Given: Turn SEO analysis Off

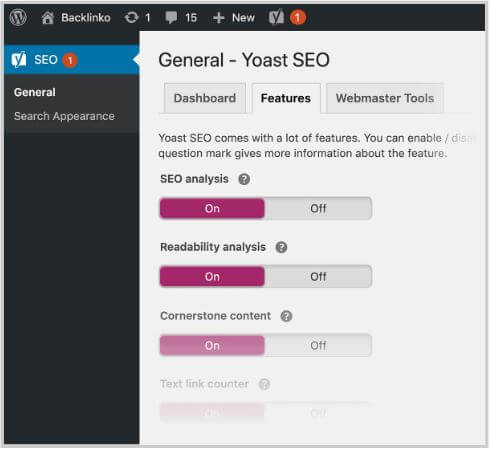Looking at the screenshot, I should click(x=318, y=209).
